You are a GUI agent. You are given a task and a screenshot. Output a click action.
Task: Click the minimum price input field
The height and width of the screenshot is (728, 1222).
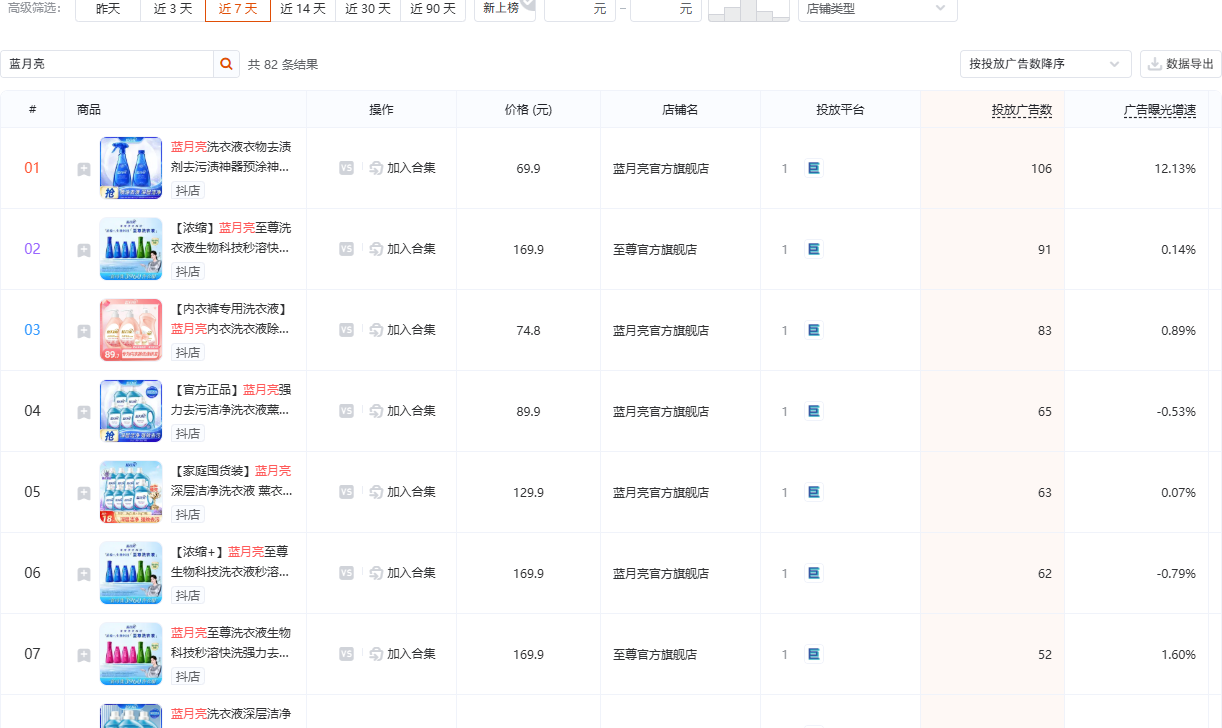(x=579, y=9)
